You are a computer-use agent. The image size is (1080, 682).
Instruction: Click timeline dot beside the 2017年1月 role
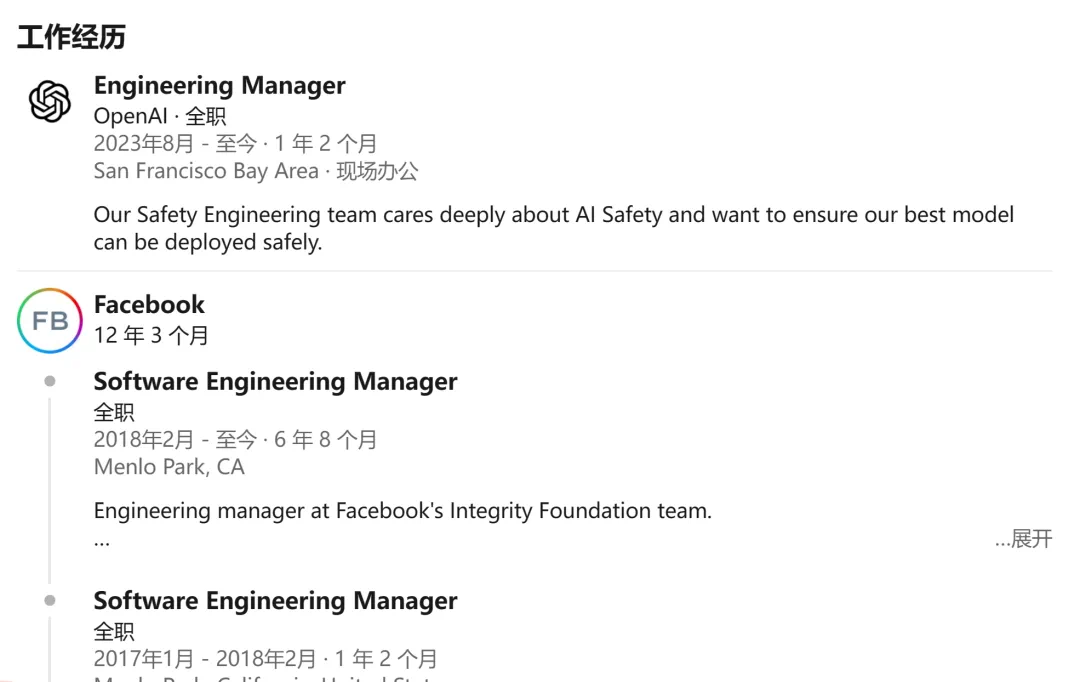pos(50,600)
